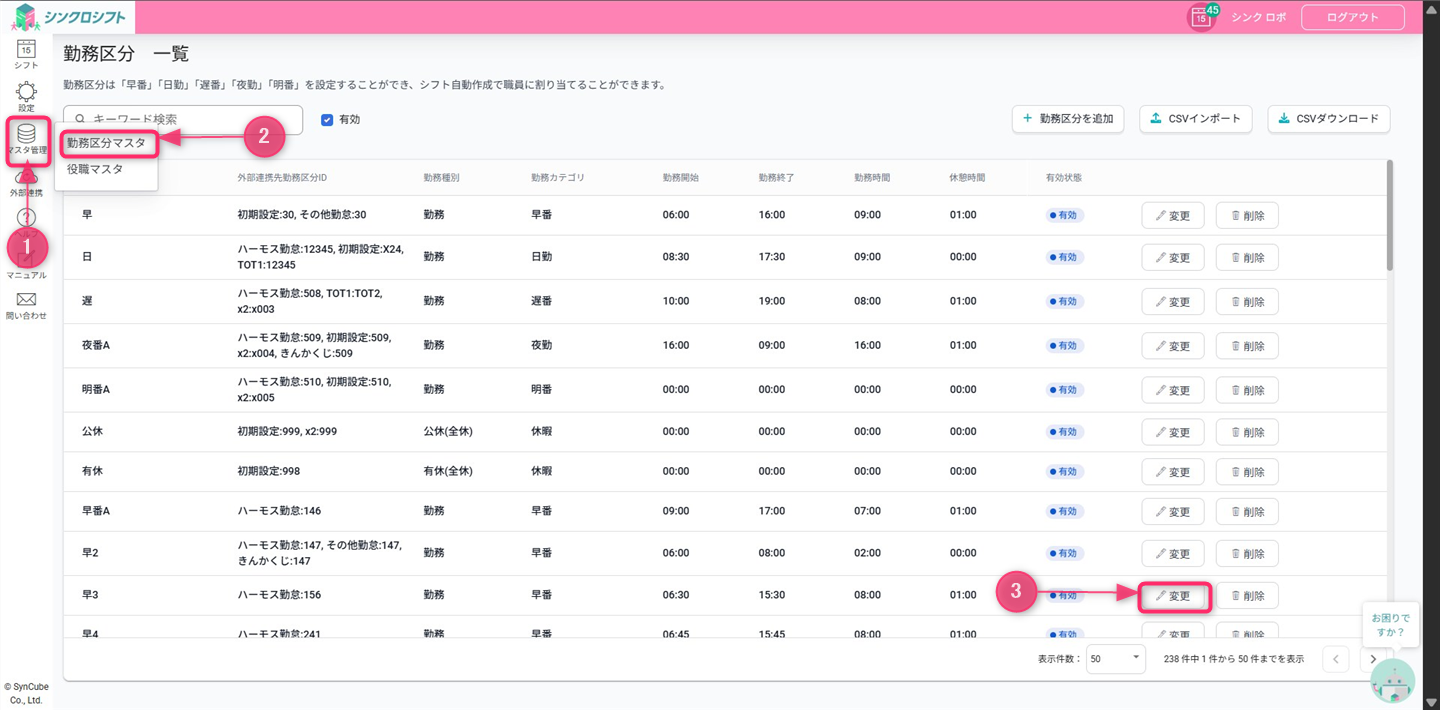Toggle the 有効 checkbox filter
This screenshot has height=710, width=1440.
[x=327, y=120]
